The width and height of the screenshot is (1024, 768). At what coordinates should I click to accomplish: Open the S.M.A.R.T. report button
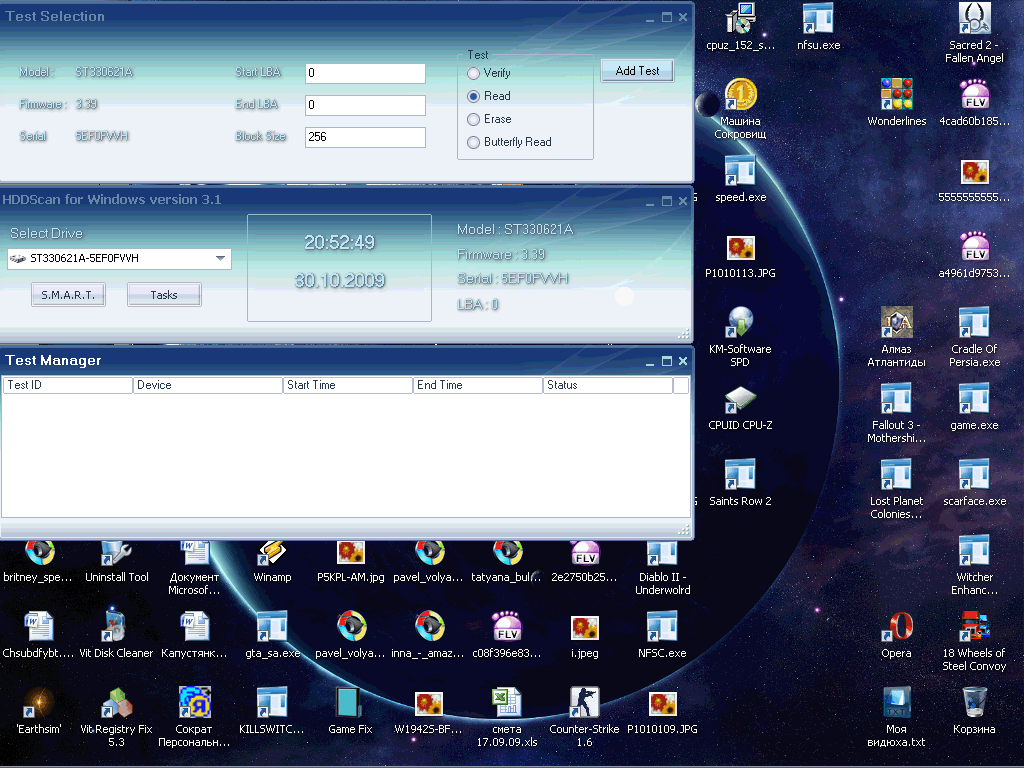[68, 295]
